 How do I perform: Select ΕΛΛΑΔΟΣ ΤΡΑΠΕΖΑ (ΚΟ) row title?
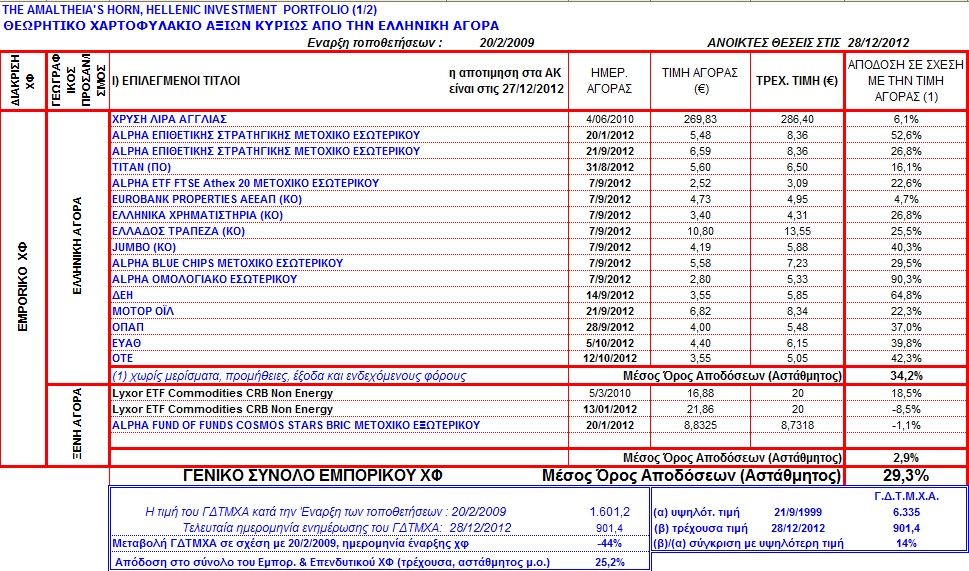[179, 231]
